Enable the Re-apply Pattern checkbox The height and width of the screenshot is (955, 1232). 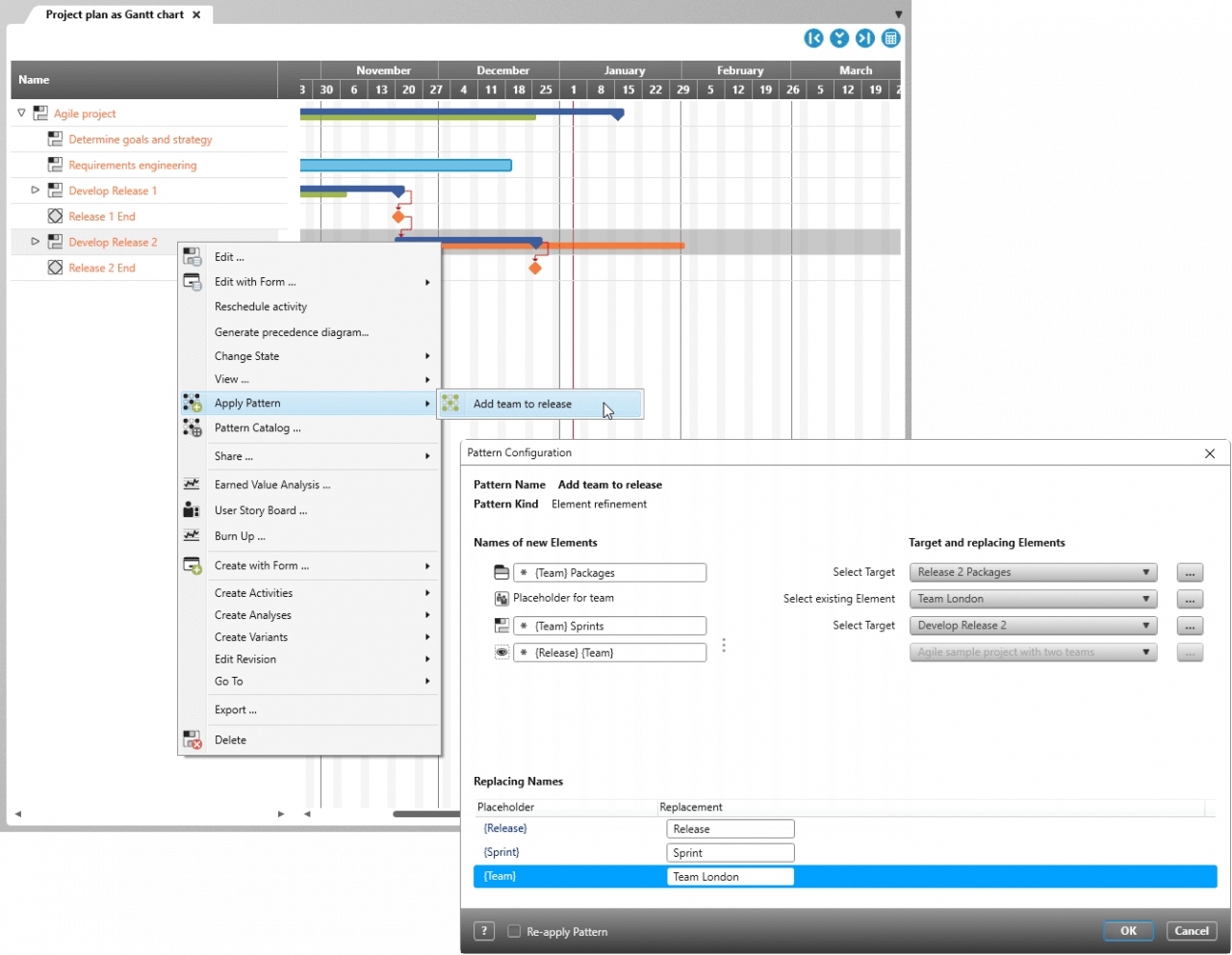point(514,931)
